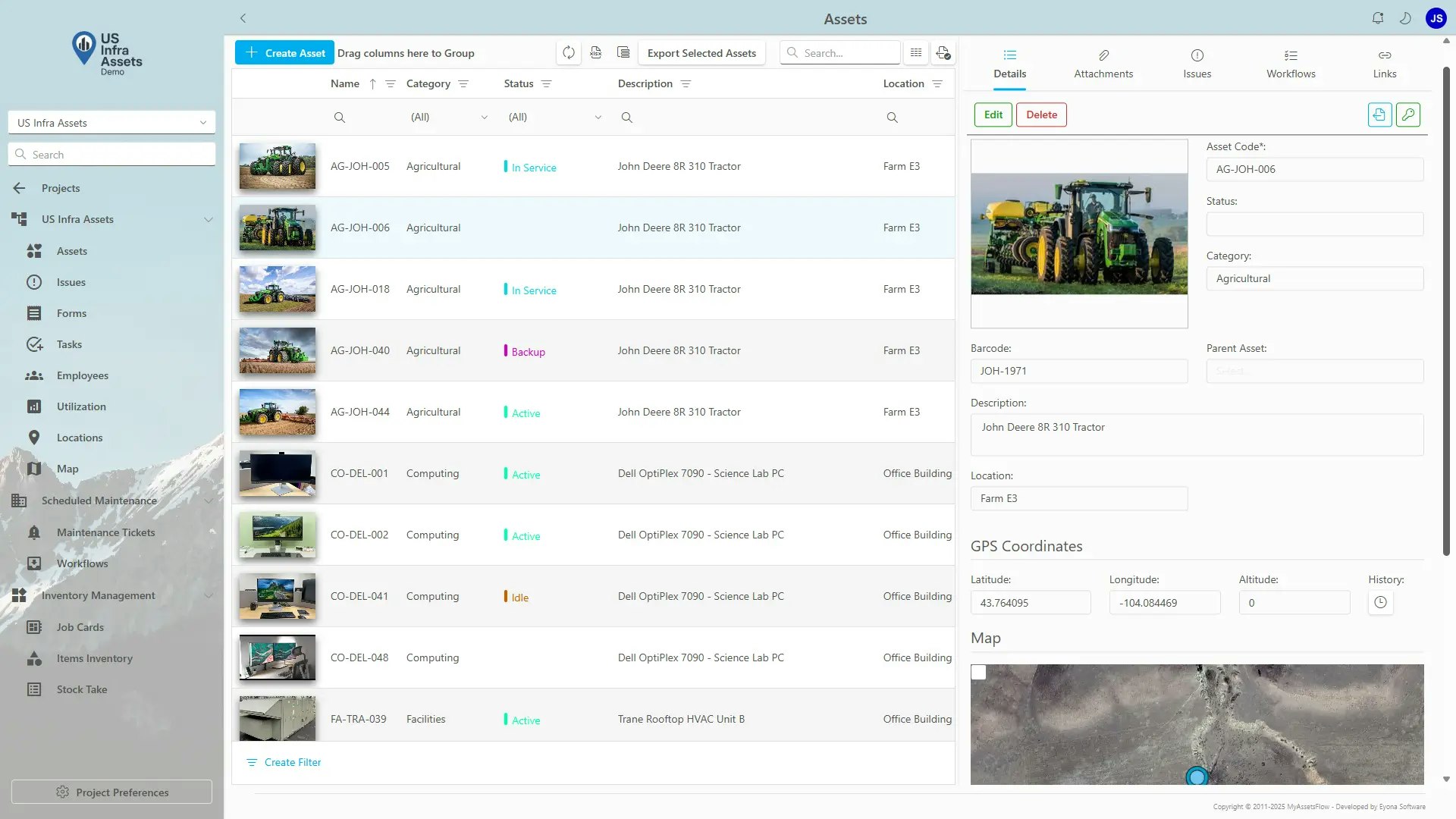This screenshot has width=1456, height=819.
Task: Open the Description column filter icon
Action: [686, 83]
